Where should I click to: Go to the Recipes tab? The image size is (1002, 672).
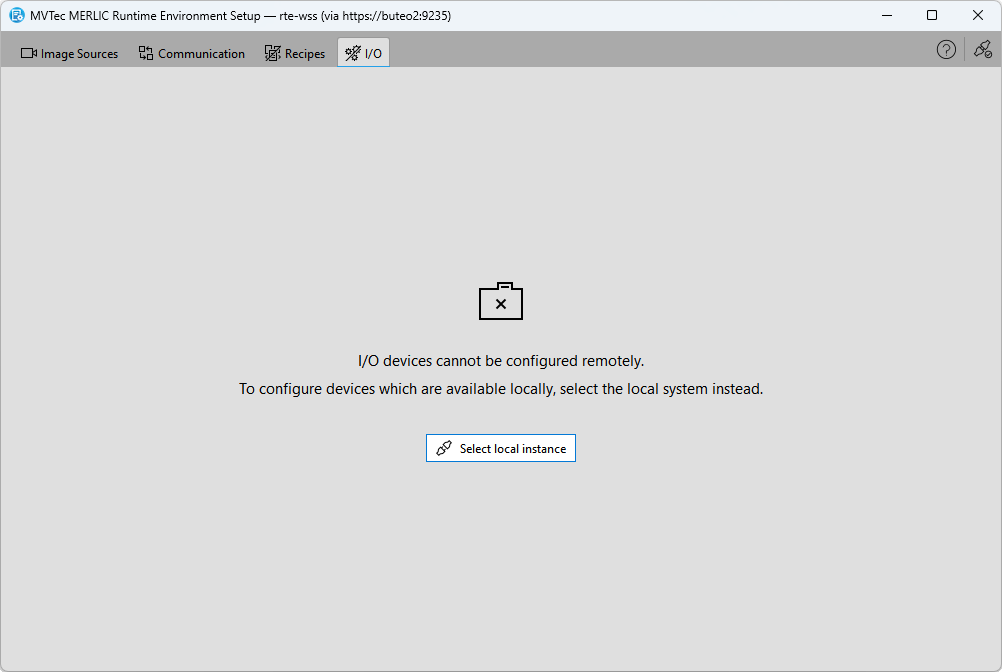[295, 54]
